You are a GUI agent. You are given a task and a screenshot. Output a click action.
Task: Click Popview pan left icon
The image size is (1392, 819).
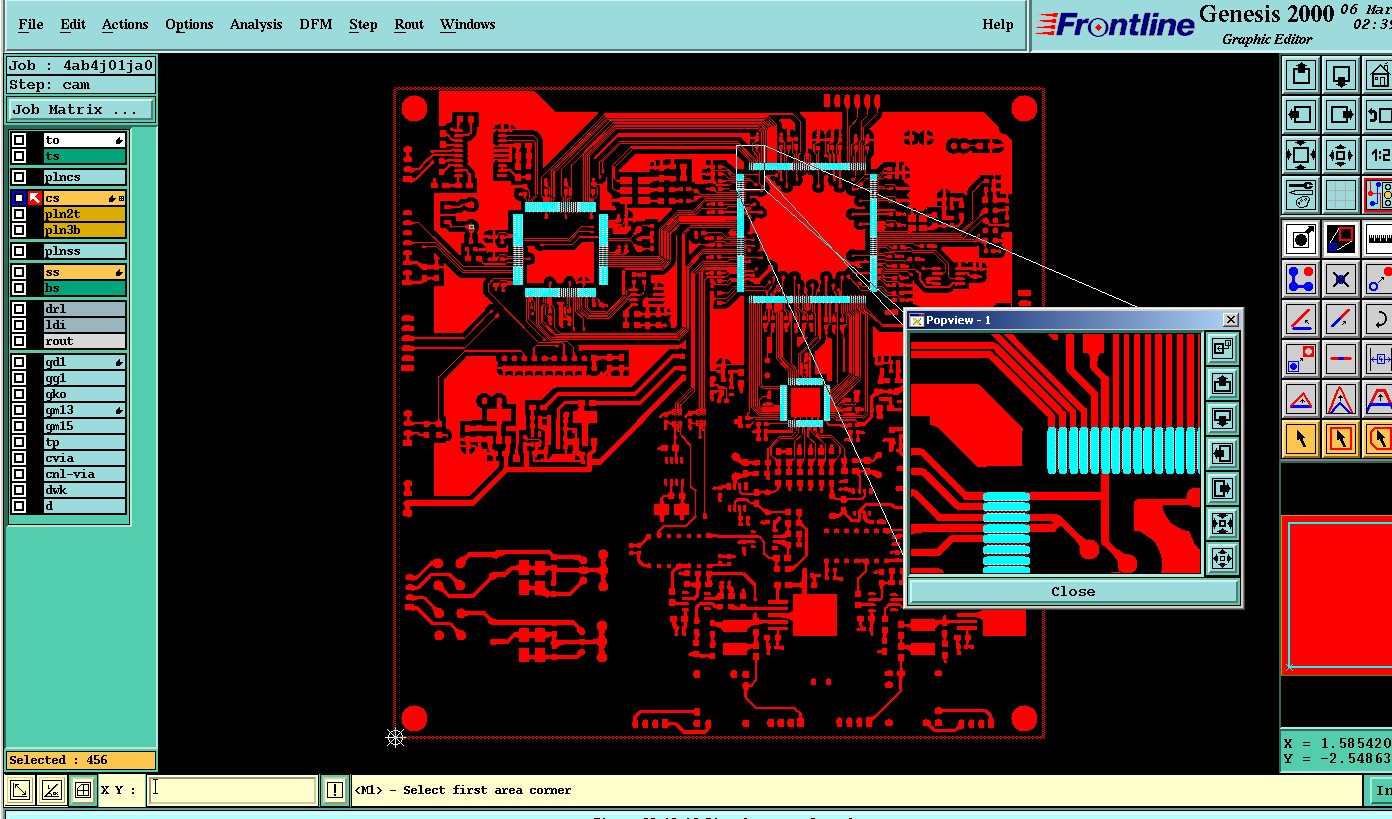tap(1222, 453)
